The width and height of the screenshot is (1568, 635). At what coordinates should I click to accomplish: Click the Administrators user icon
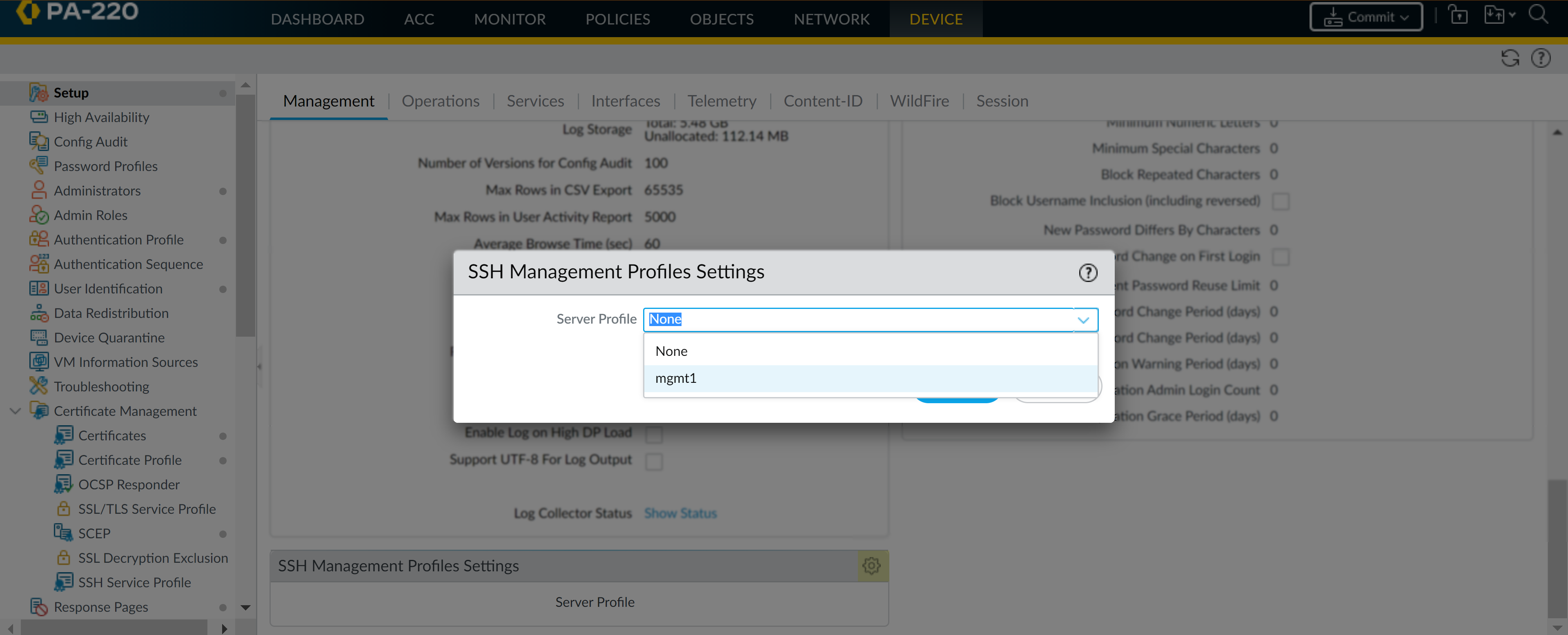pos(39,191)
